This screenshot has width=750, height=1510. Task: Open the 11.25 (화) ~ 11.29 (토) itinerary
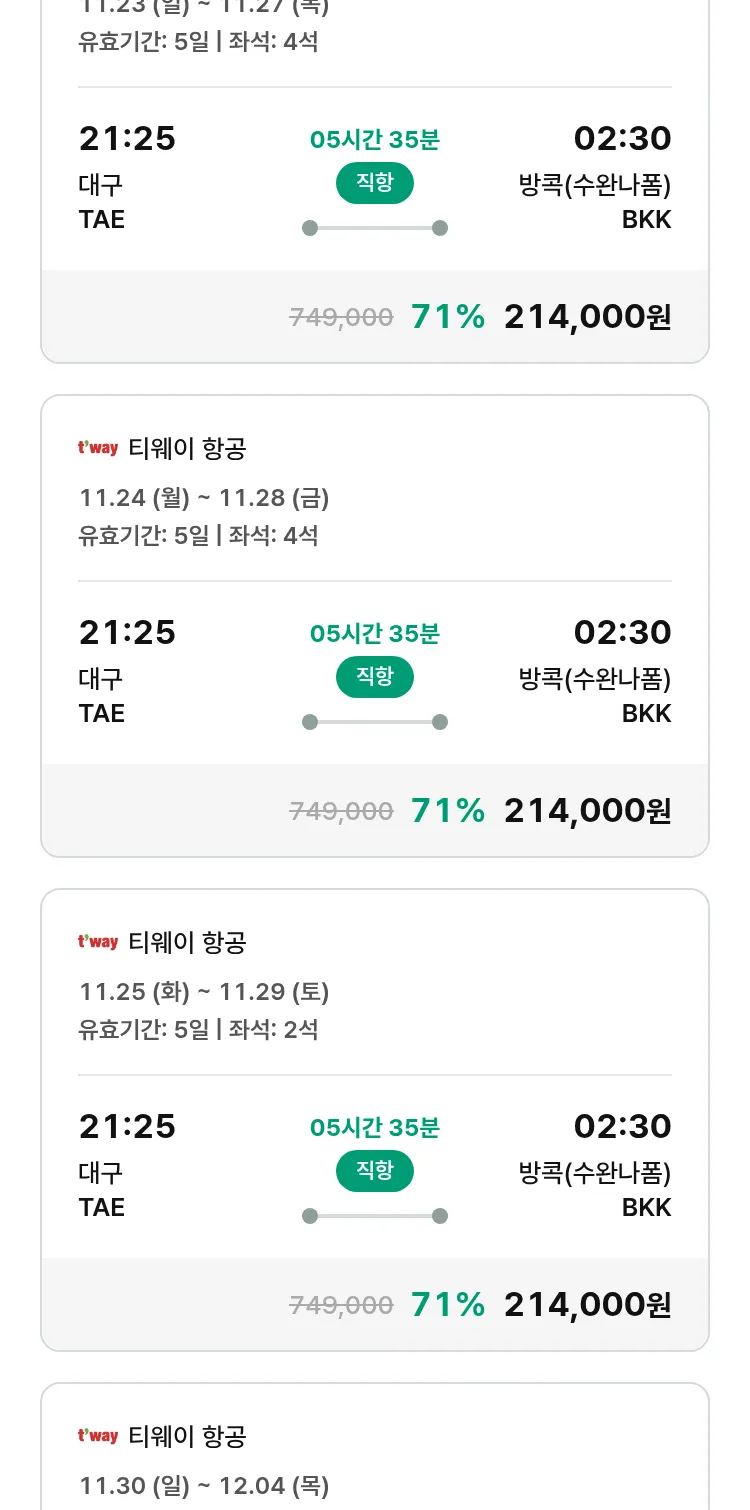tap(204, 992)
